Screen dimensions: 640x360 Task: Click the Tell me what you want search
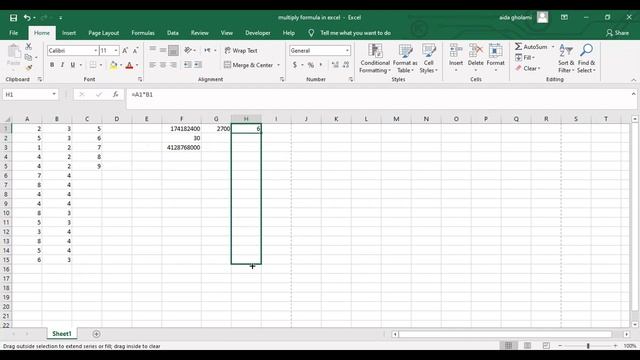pos(355,33)
